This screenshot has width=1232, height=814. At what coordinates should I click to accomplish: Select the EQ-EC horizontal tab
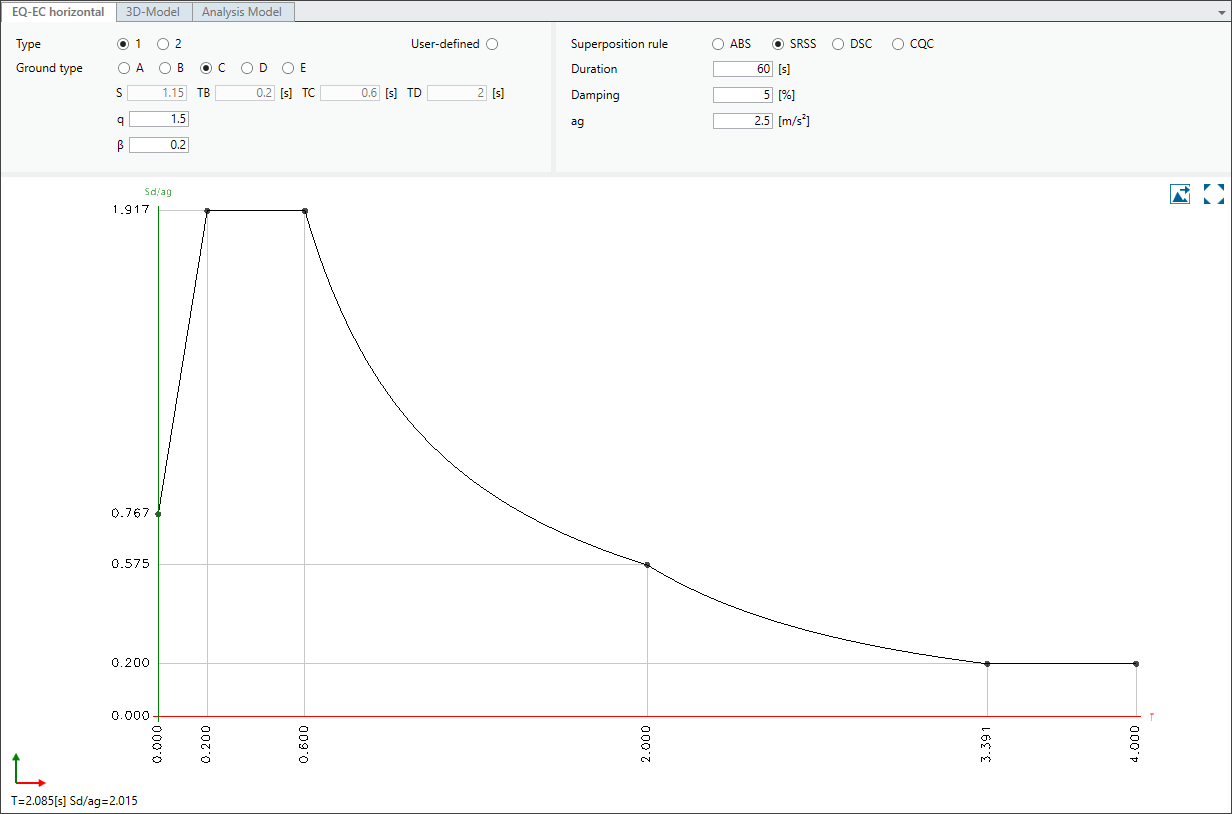pyautogui.click(x=58, y=12)
